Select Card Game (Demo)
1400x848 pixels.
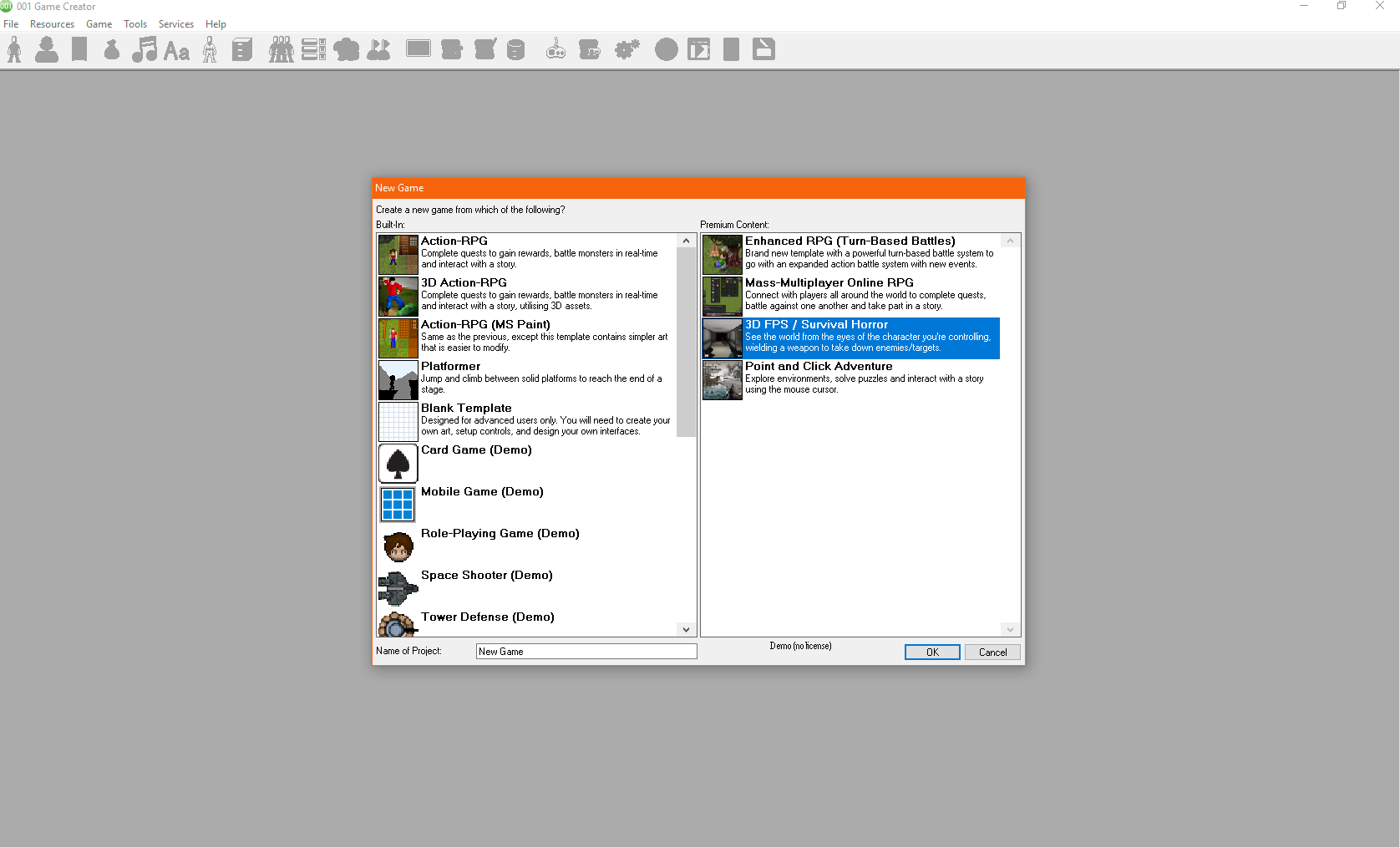pos(526,463)
